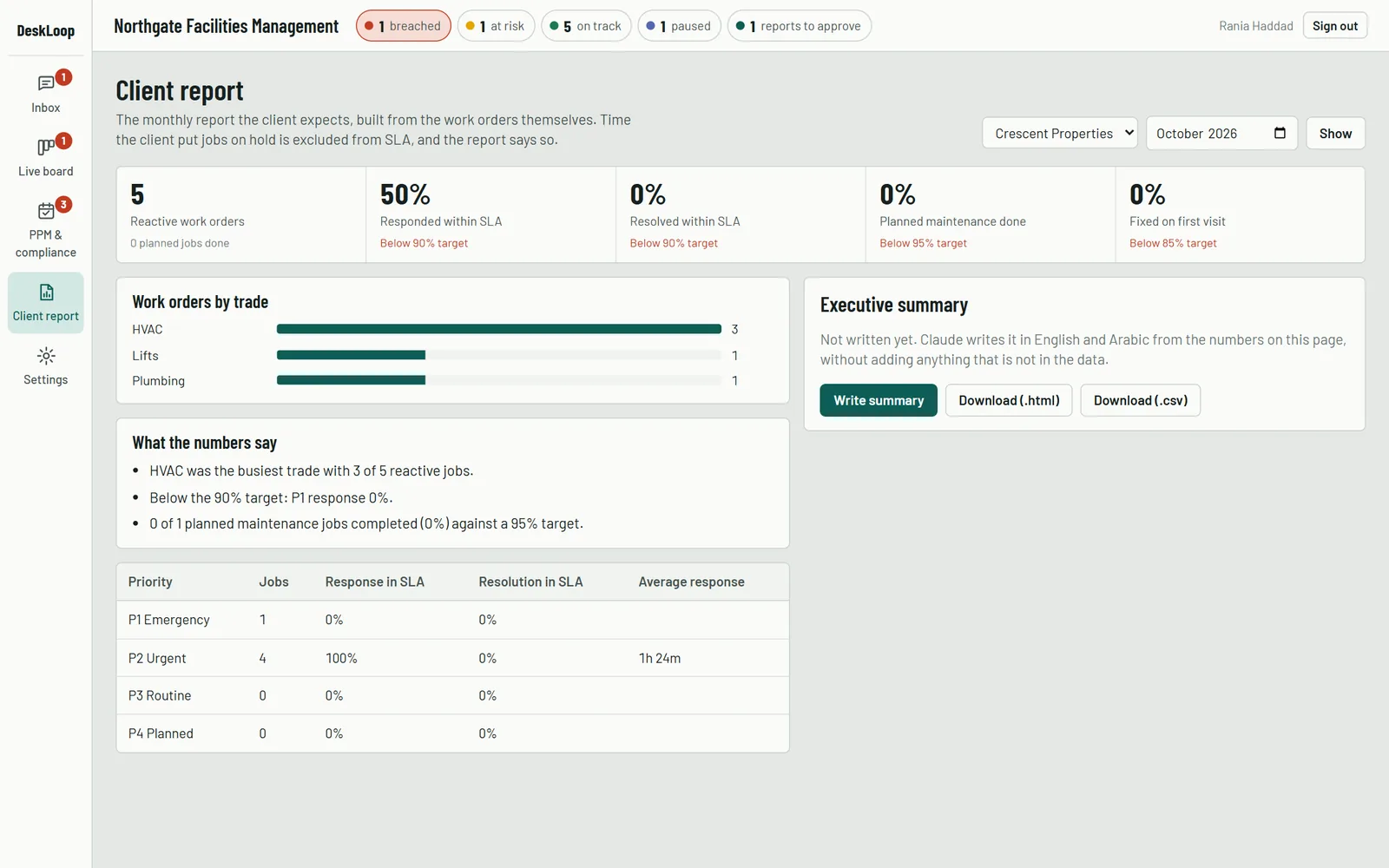Viewport: 1389px width, 868px height.
Task: Click the 5 Reactive work orders card
Action: (x=241, y=214)
